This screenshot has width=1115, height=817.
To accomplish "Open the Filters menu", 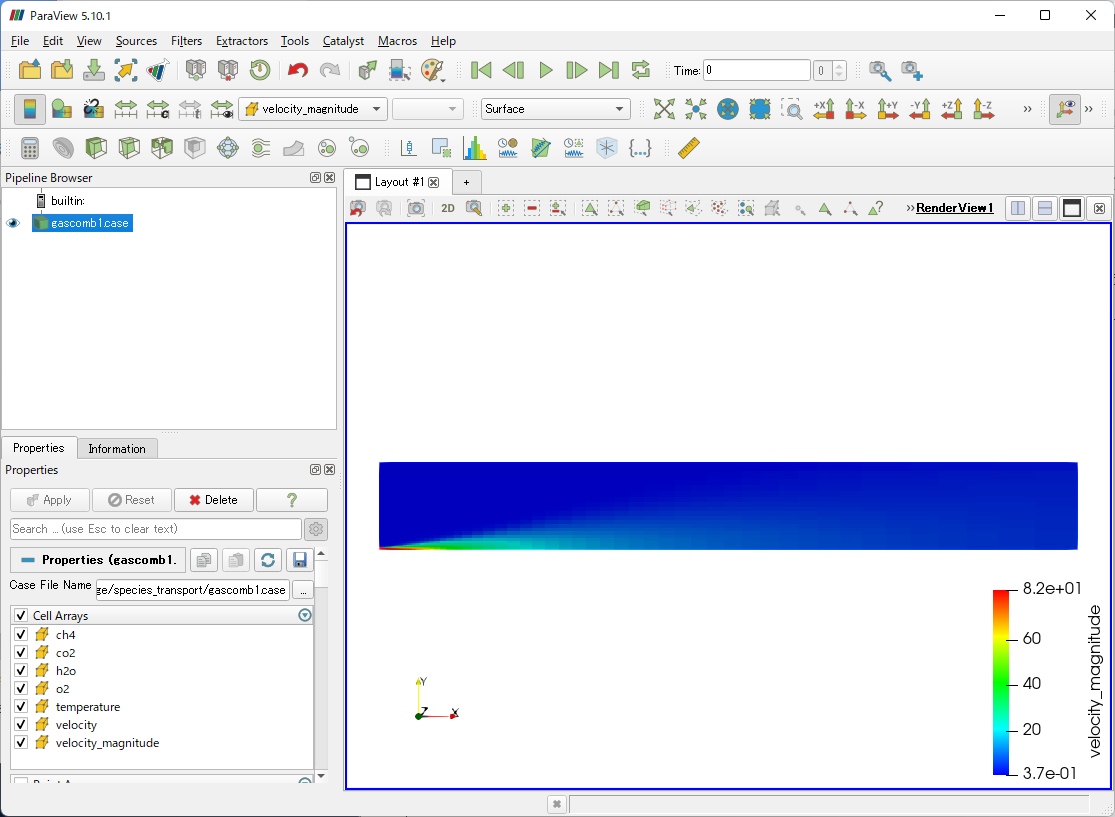I will [x=186, y=41].
